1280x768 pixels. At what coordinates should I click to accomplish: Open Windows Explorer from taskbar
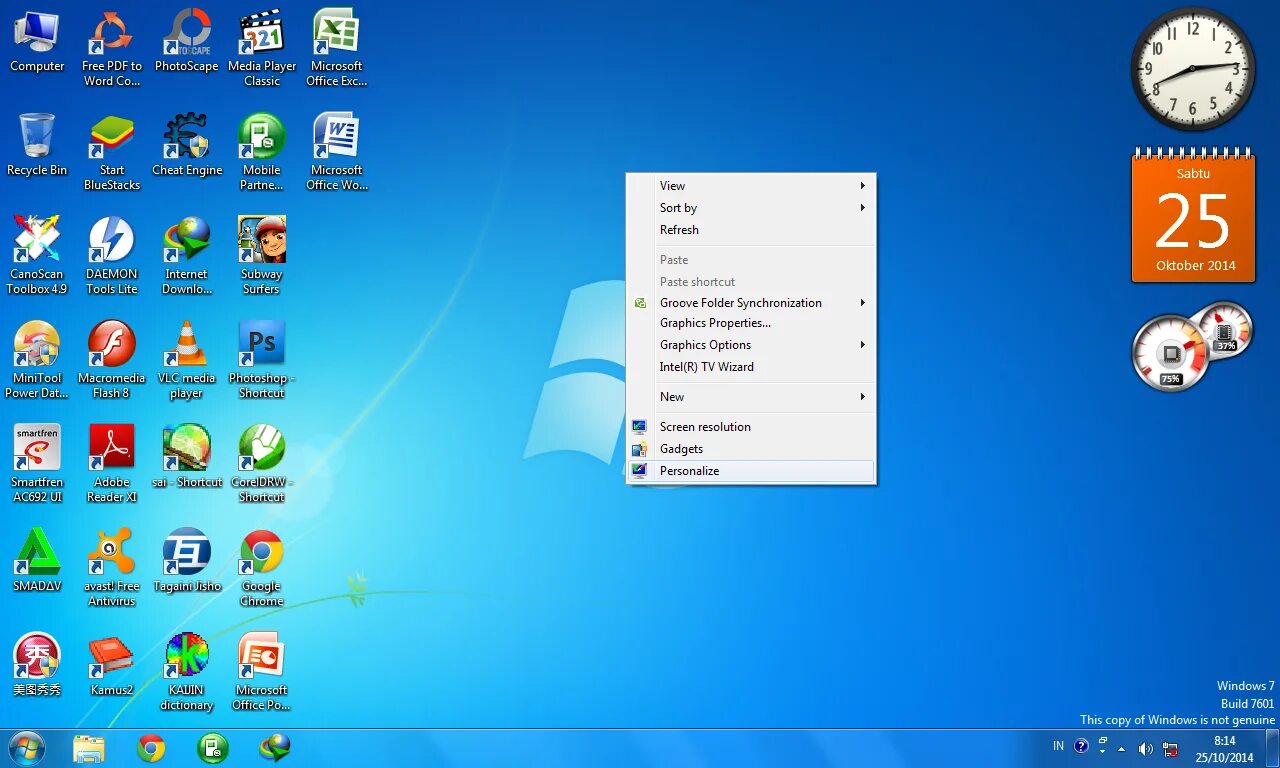(89, 748)
